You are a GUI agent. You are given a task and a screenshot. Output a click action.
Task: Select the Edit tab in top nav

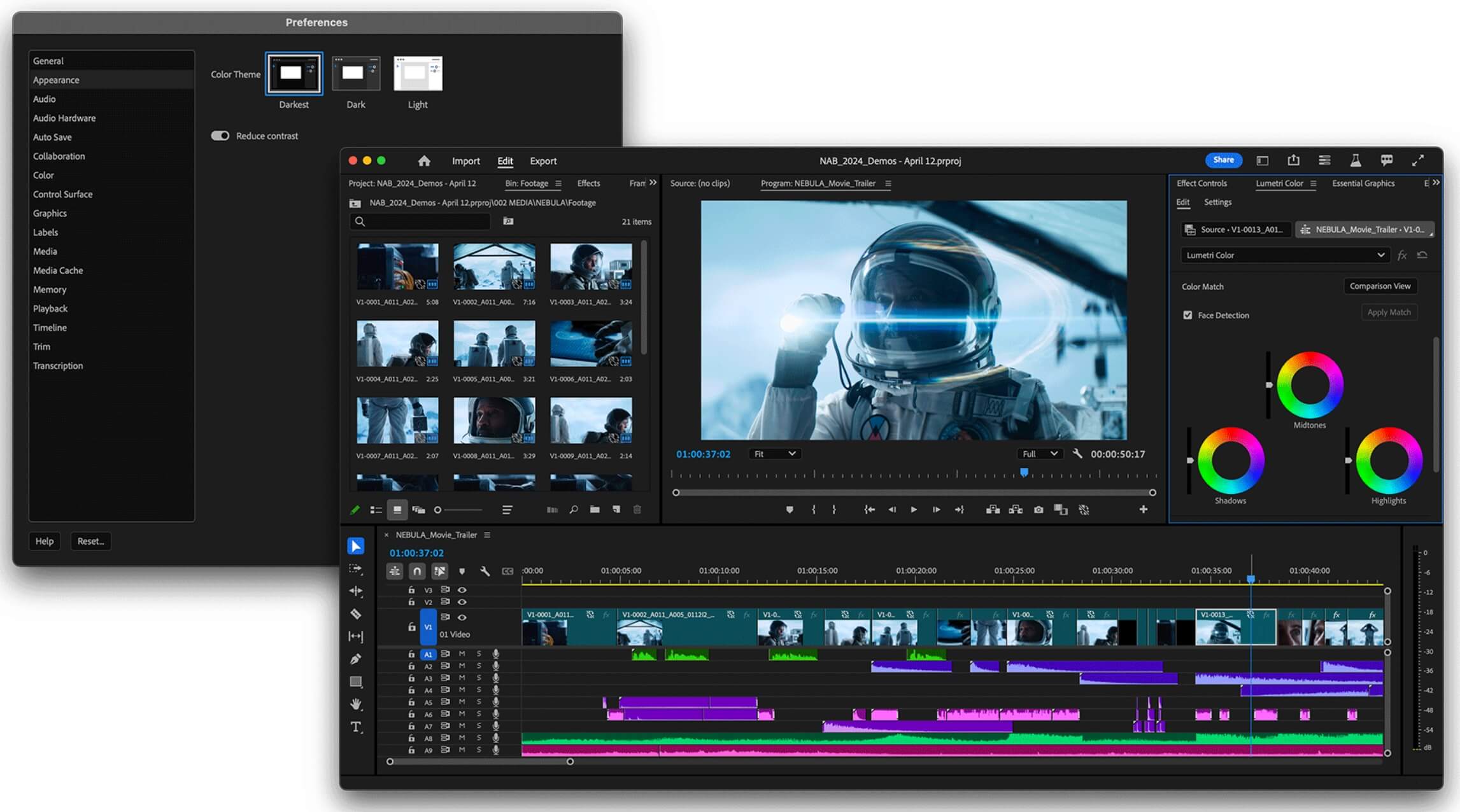504,161
